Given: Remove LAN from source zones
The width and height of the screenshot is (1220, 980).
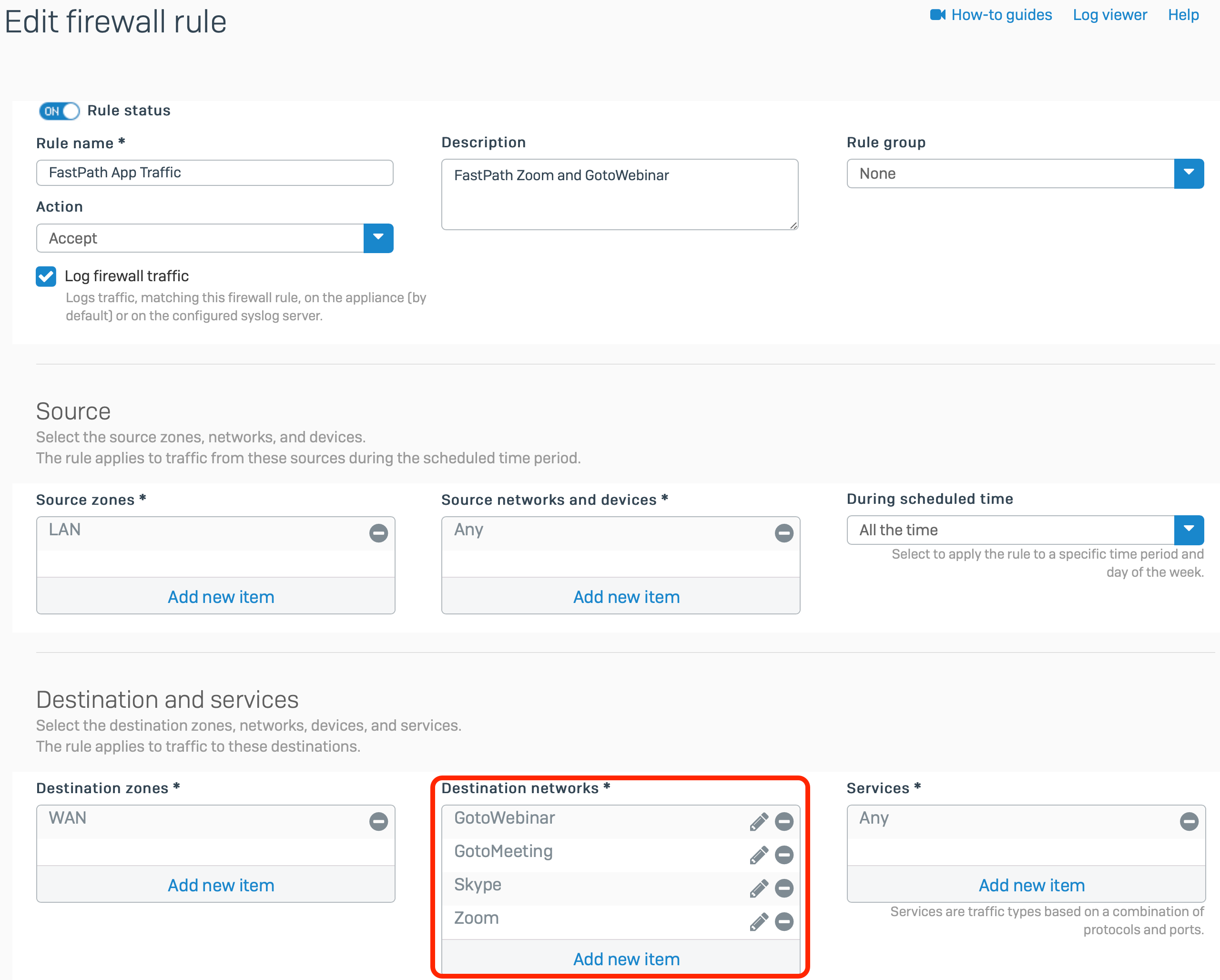Looking at the screenshot, I should 378,533.
